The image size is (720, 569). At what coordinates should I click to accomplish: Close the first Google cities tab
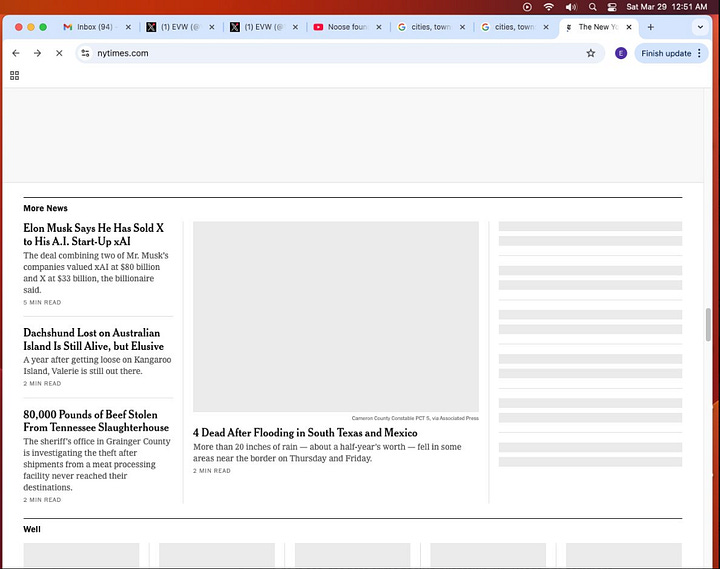[x=462, y=27]
